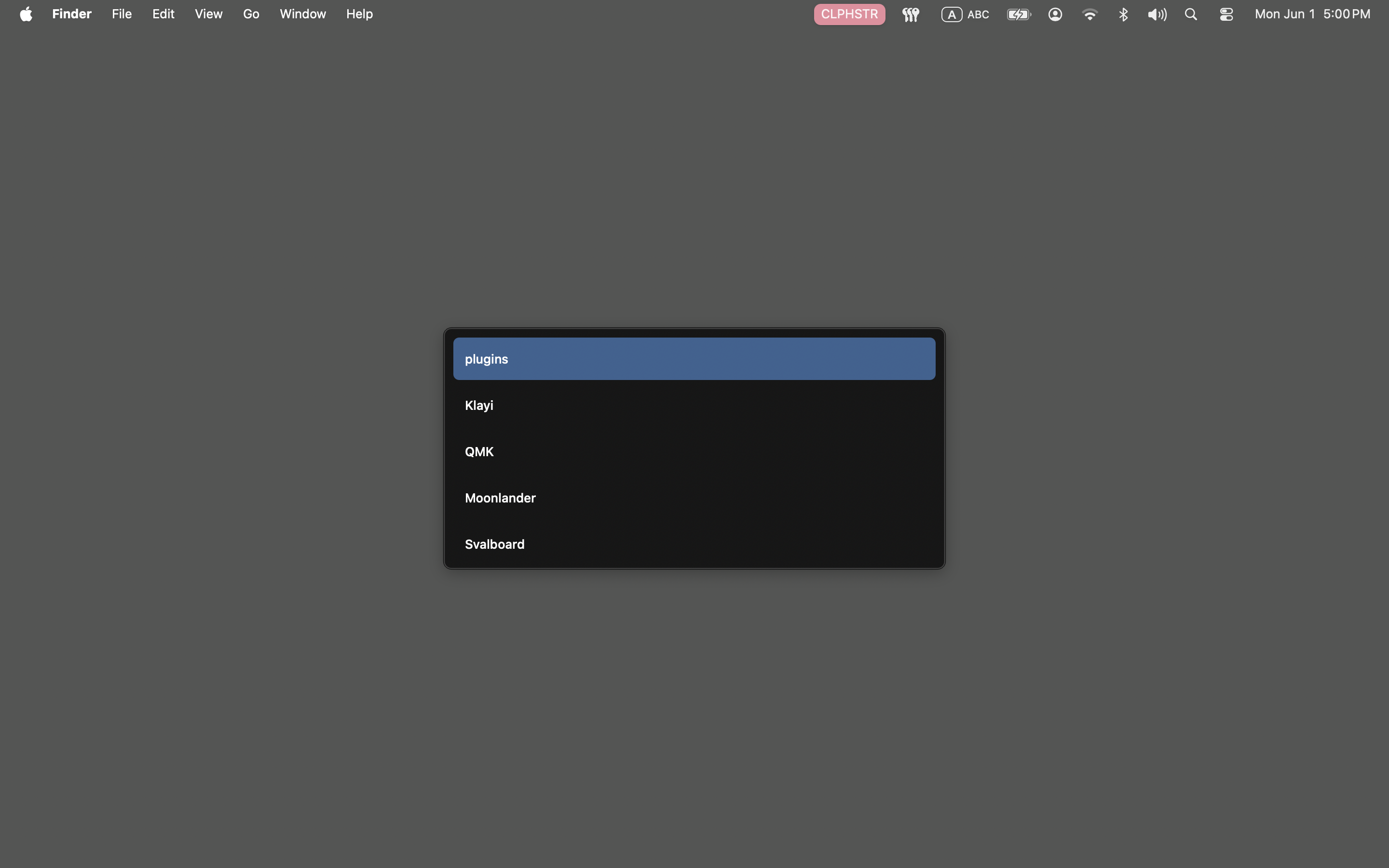This screenshot has height=868, width=1389.
Task: Open the Wi-Fi status menu
Action: tap(1089, 14)
